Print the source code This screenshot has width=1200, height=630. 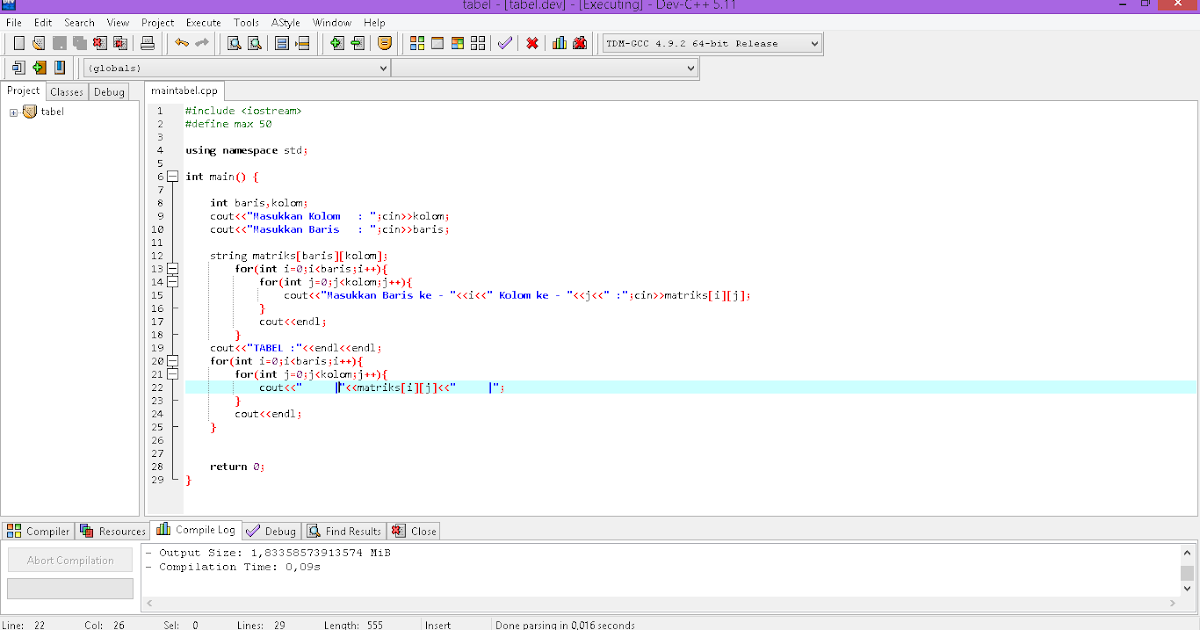(146, 43)
